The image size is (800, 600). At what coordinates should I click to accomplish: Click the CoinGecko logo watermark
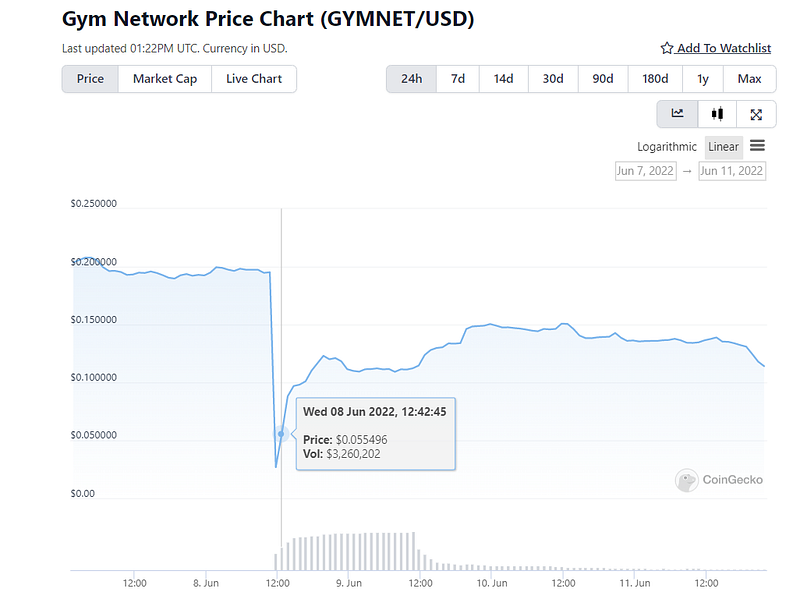pyautogui.click(x=687, y=480)
